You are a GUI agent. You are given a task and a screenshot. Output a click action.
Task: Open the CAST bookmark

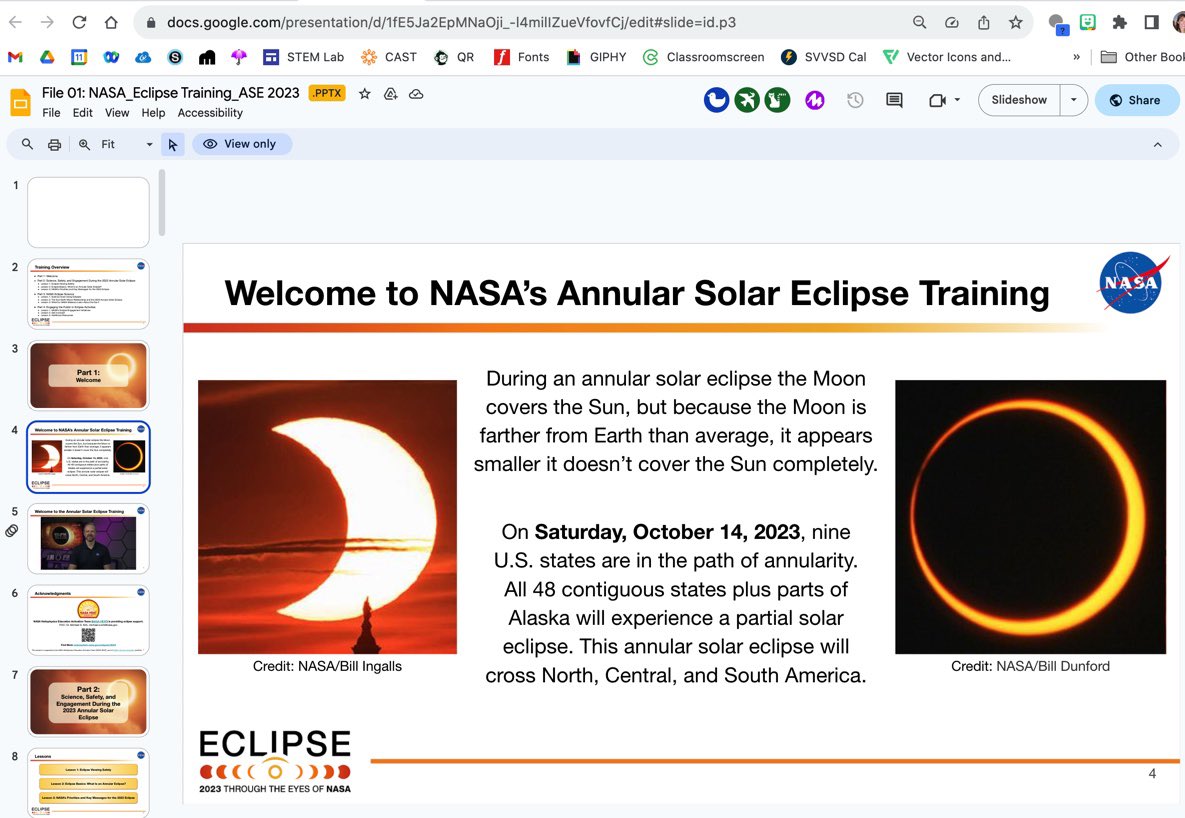[x=388, y=57]
